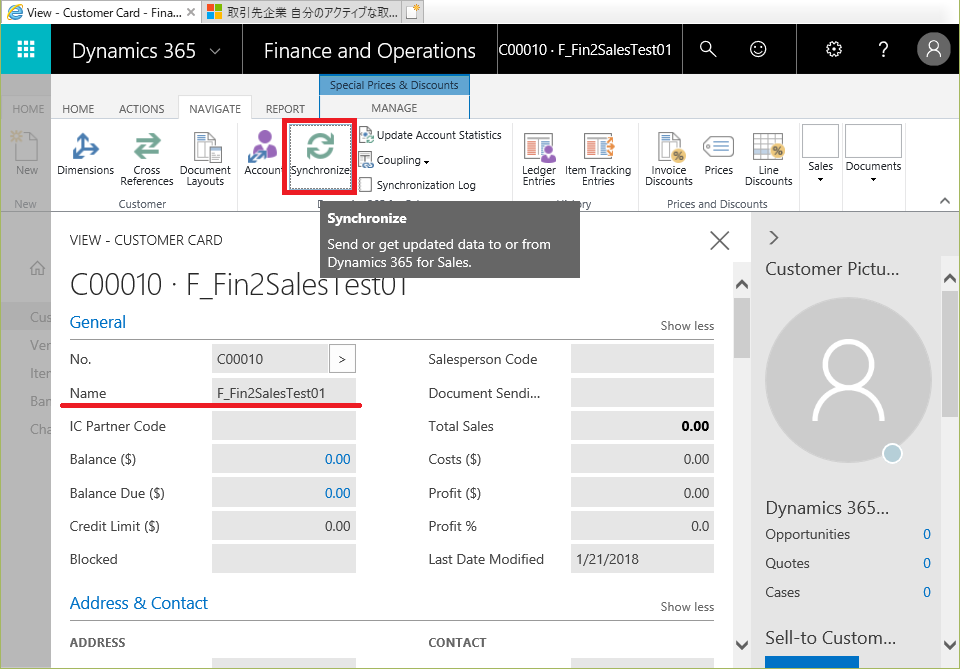960x669 pixels.
Task: Click the help question mark icon
Action: click(883, 49)
